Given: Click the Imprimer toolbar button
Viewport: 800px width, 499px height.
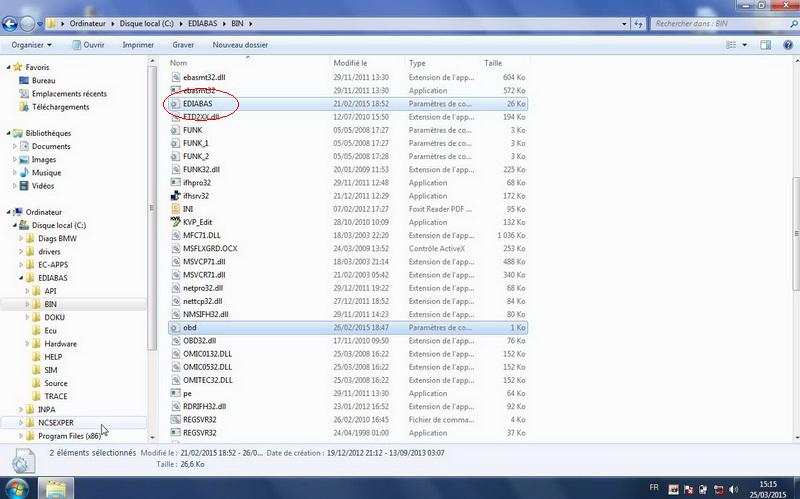Looking at the screenshot, I should [x=138, y=45].
